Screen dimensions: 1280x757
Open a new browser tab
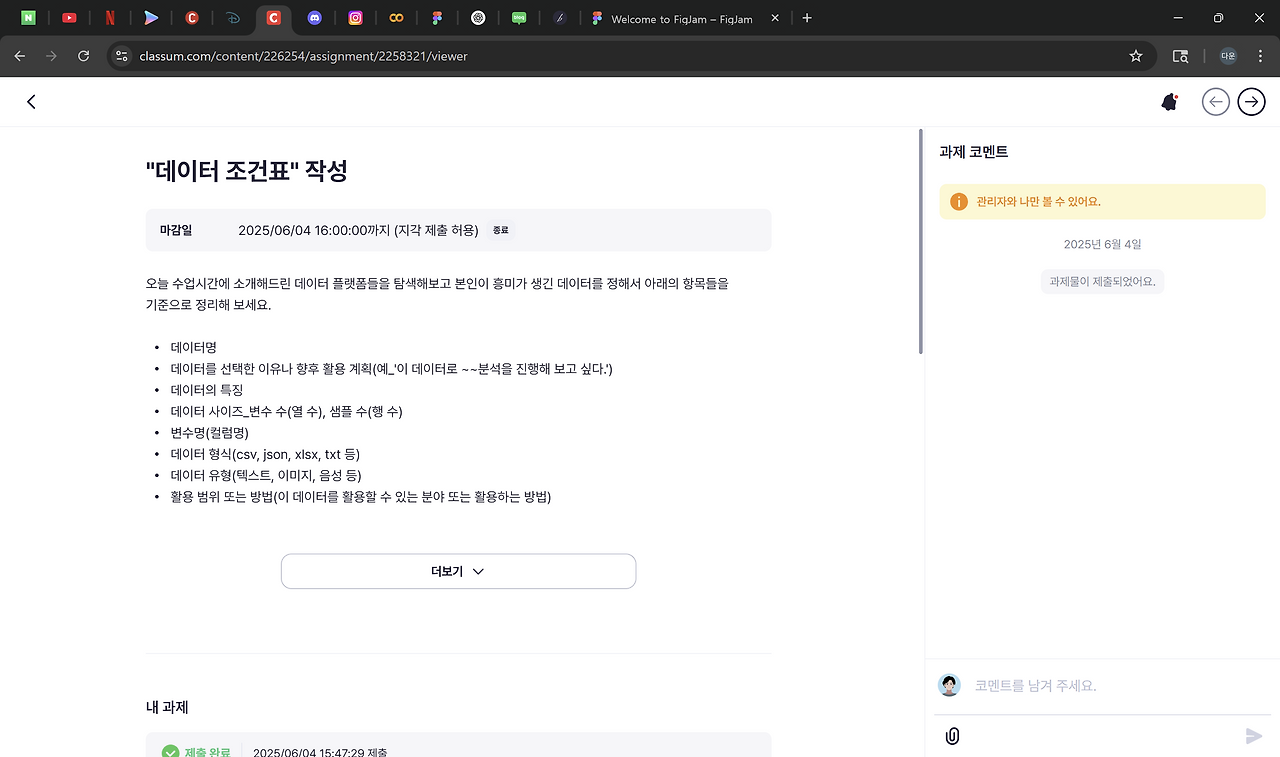806,17
